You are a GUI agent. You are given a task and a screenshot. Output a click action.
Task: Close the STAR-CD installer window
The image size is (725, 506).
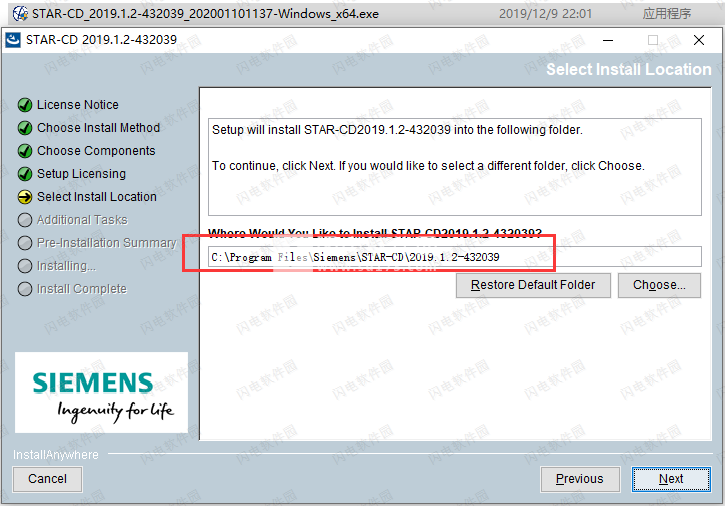[x=699, y=40]
